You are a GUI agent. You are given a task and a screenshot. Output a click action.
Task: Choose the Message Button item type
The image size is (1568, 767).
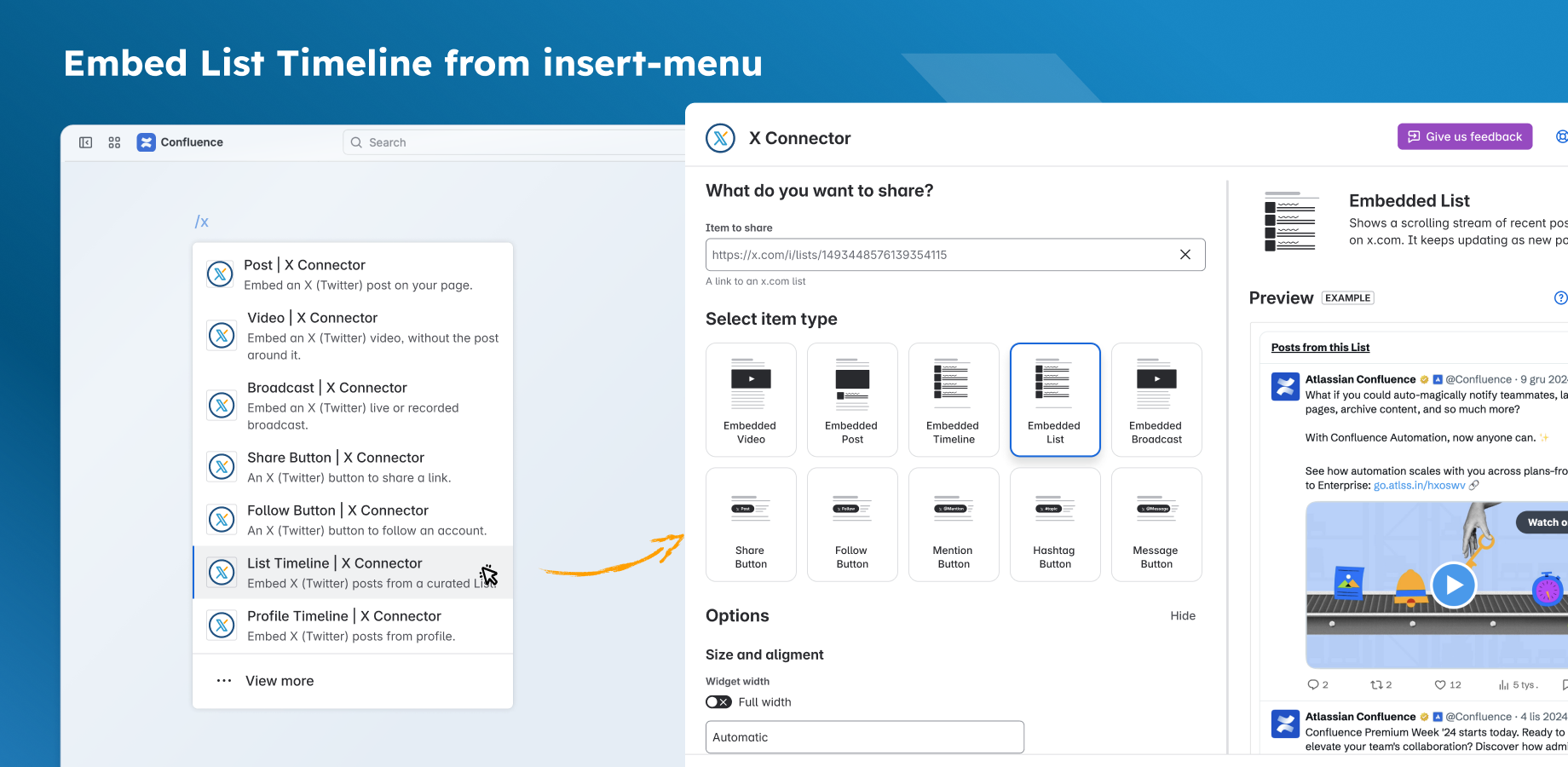[1156, 525]
